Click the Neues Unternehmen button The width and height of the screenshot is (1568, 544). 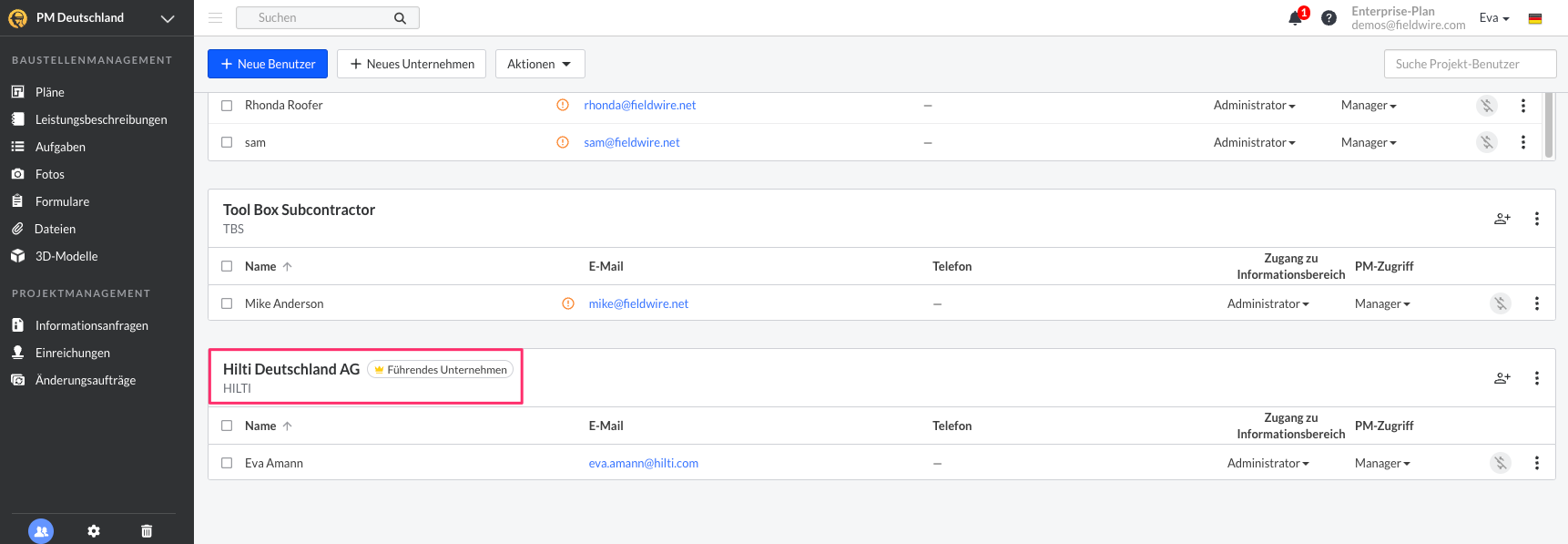point(412,64)
